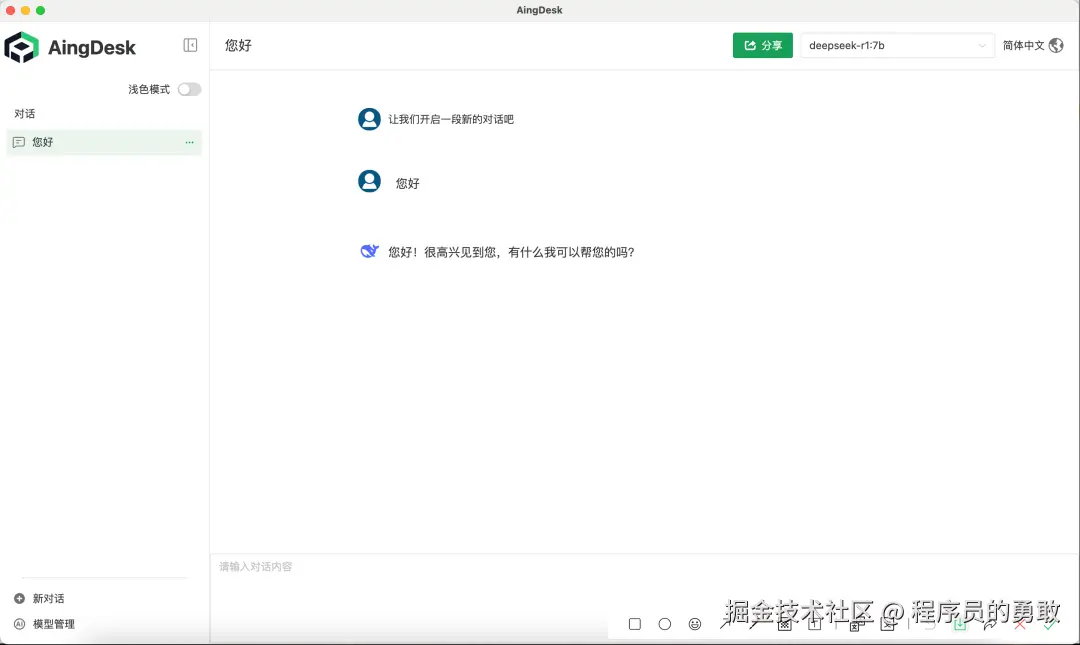Select the message text 让我们开启一段新的对话吧

click(451, 119)
